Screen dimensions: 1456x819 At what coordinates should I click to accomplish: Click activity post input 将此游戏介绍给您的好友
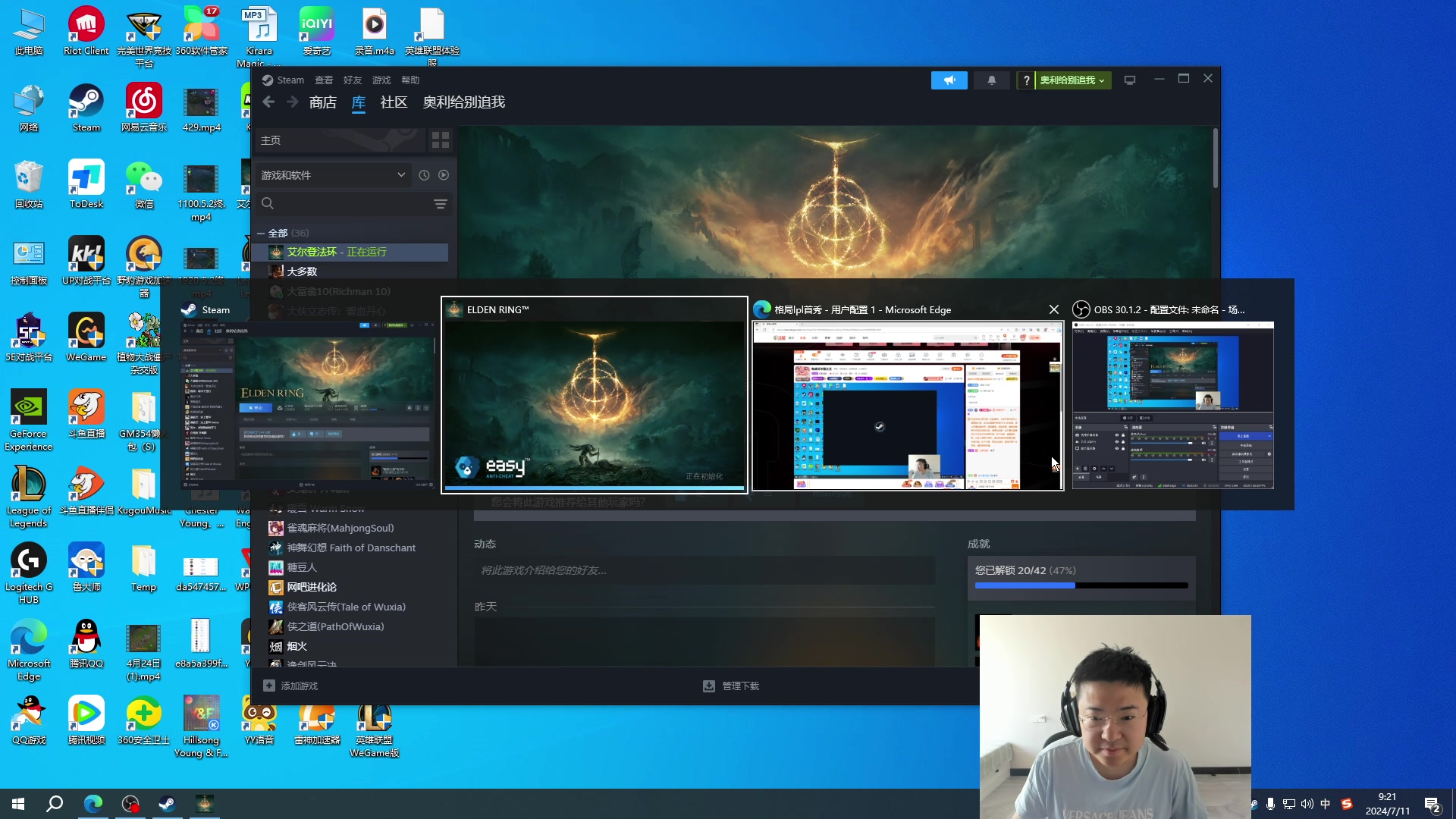(704, 570)
